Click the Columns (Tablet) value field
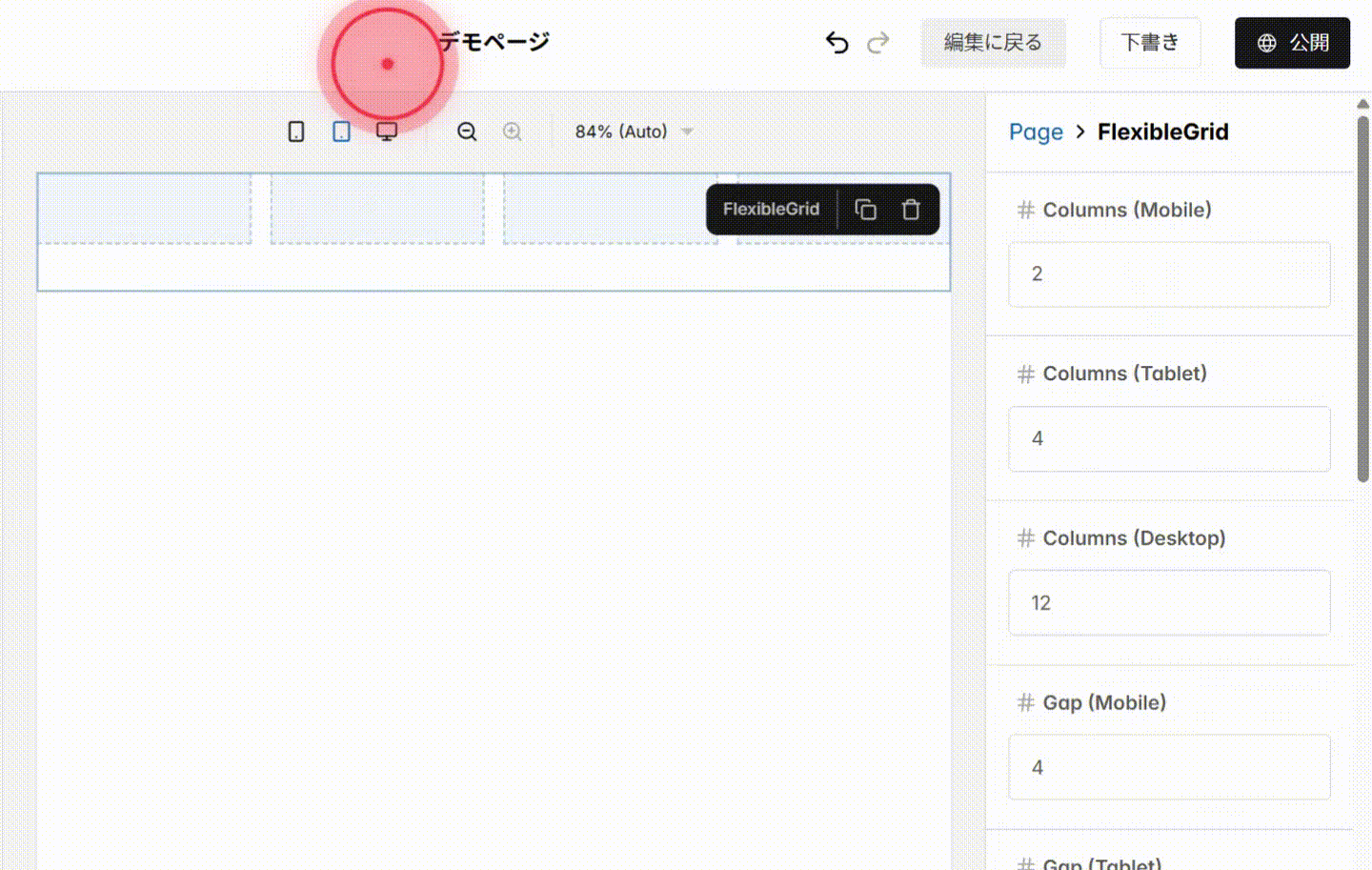1372x870 pixels. (1169, 438)
